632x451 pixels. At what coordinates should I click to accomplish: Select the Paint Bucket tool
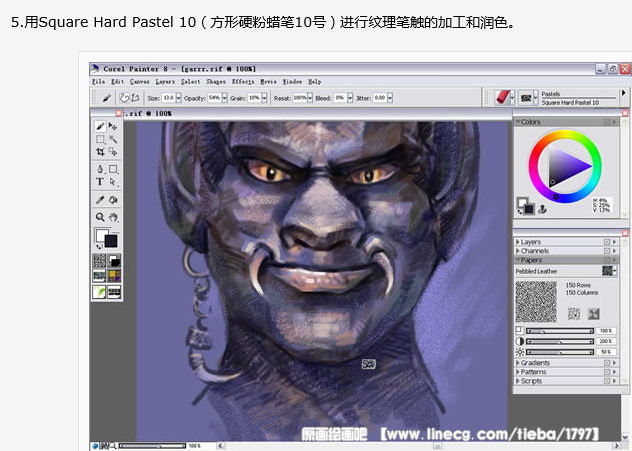point(113,200)
